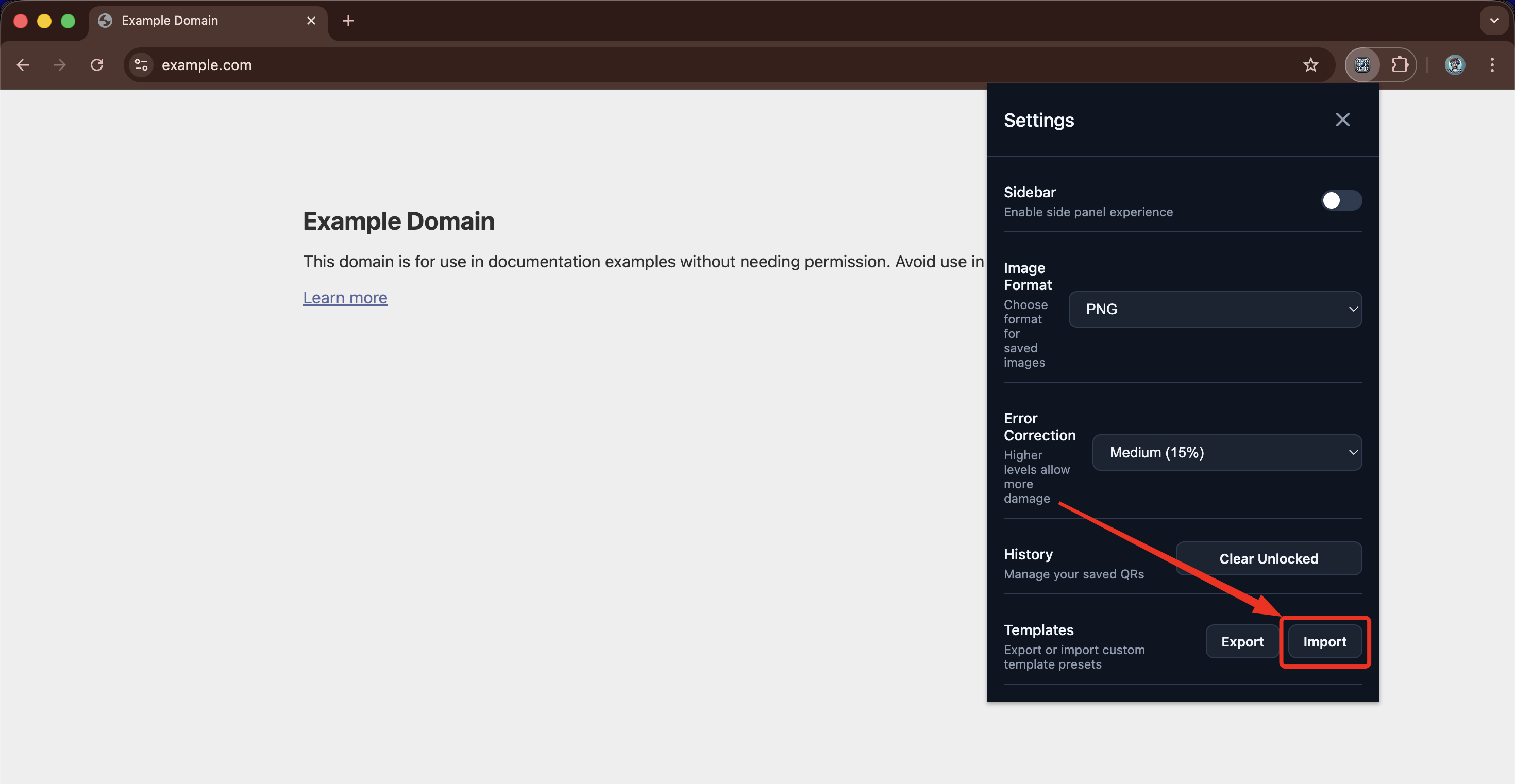
Task: Close the Settings panel
Action: click(1343, 120)
